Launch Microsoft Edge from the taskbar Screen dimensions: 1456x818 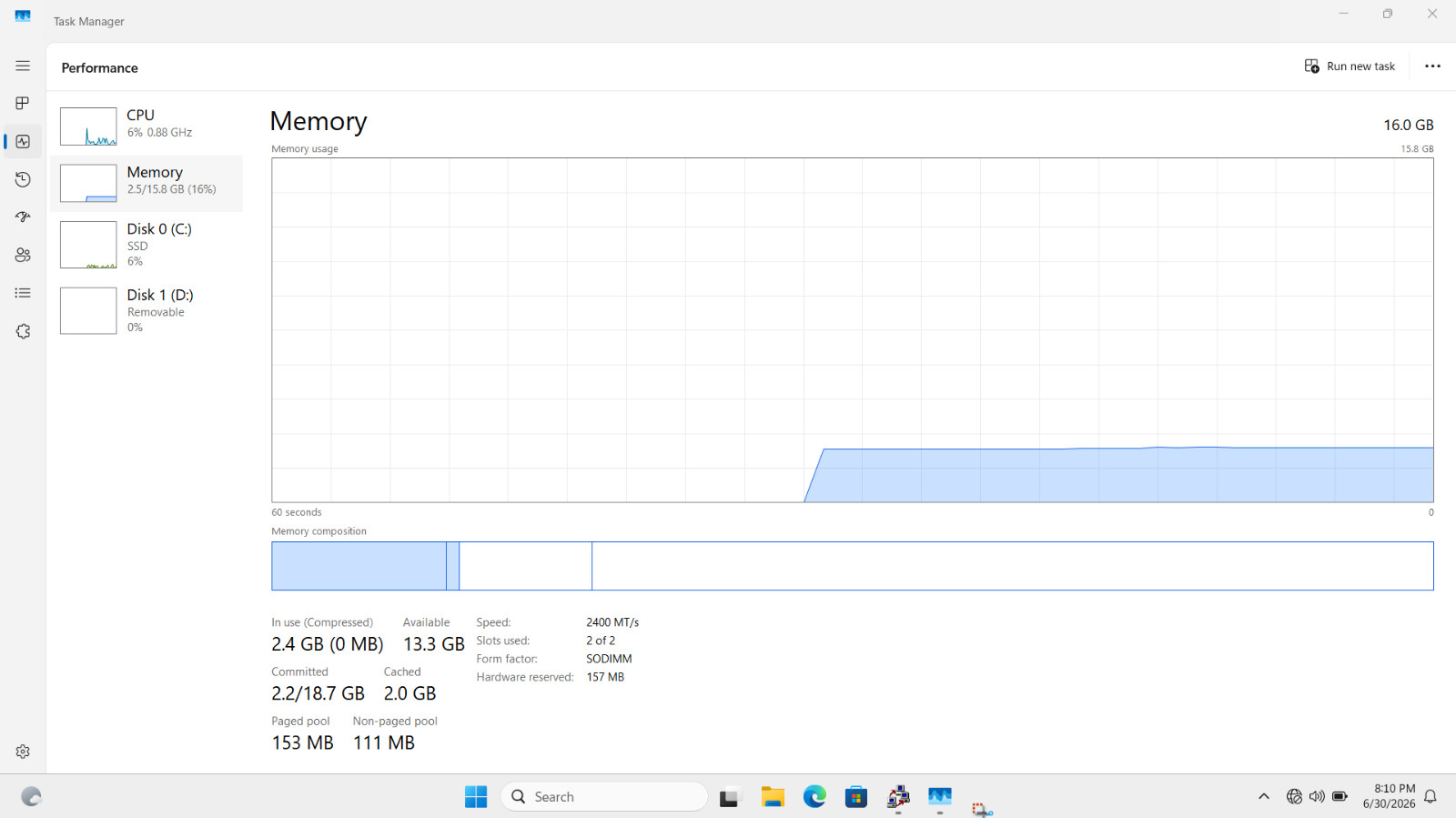point(814,797)
